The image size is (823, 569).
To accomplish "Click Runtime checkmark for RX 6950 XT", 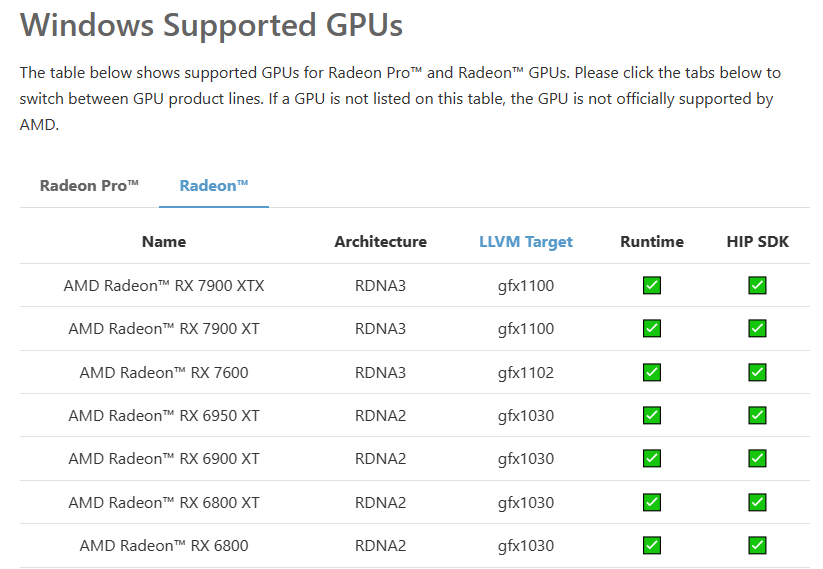I will point(652,415).
